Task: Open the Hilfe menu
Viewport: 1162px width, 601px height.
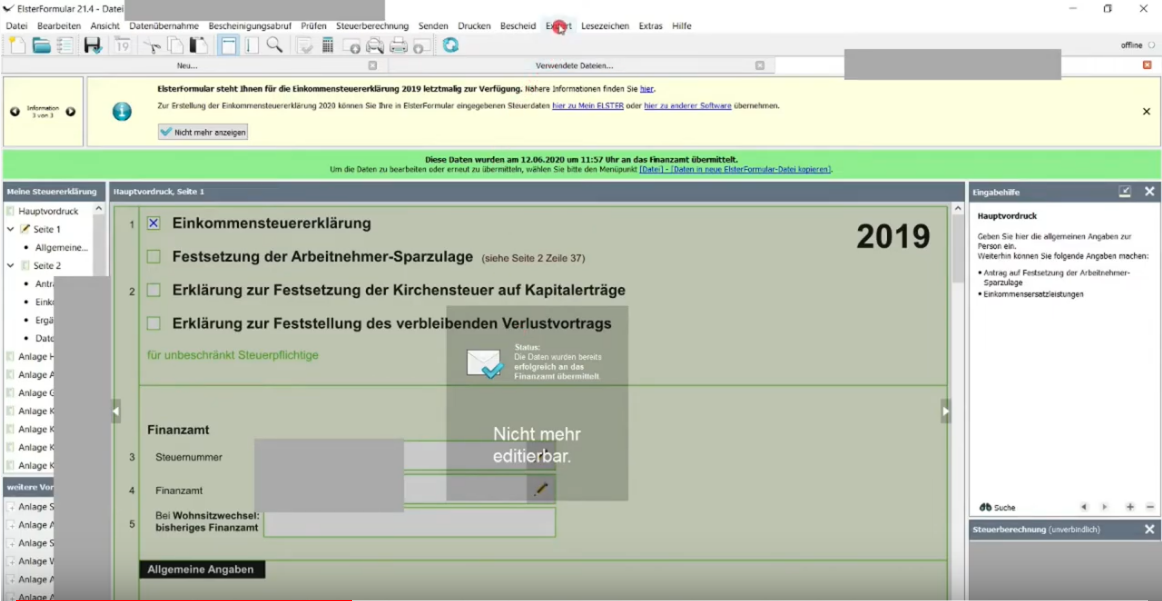Action: [682, 26]
